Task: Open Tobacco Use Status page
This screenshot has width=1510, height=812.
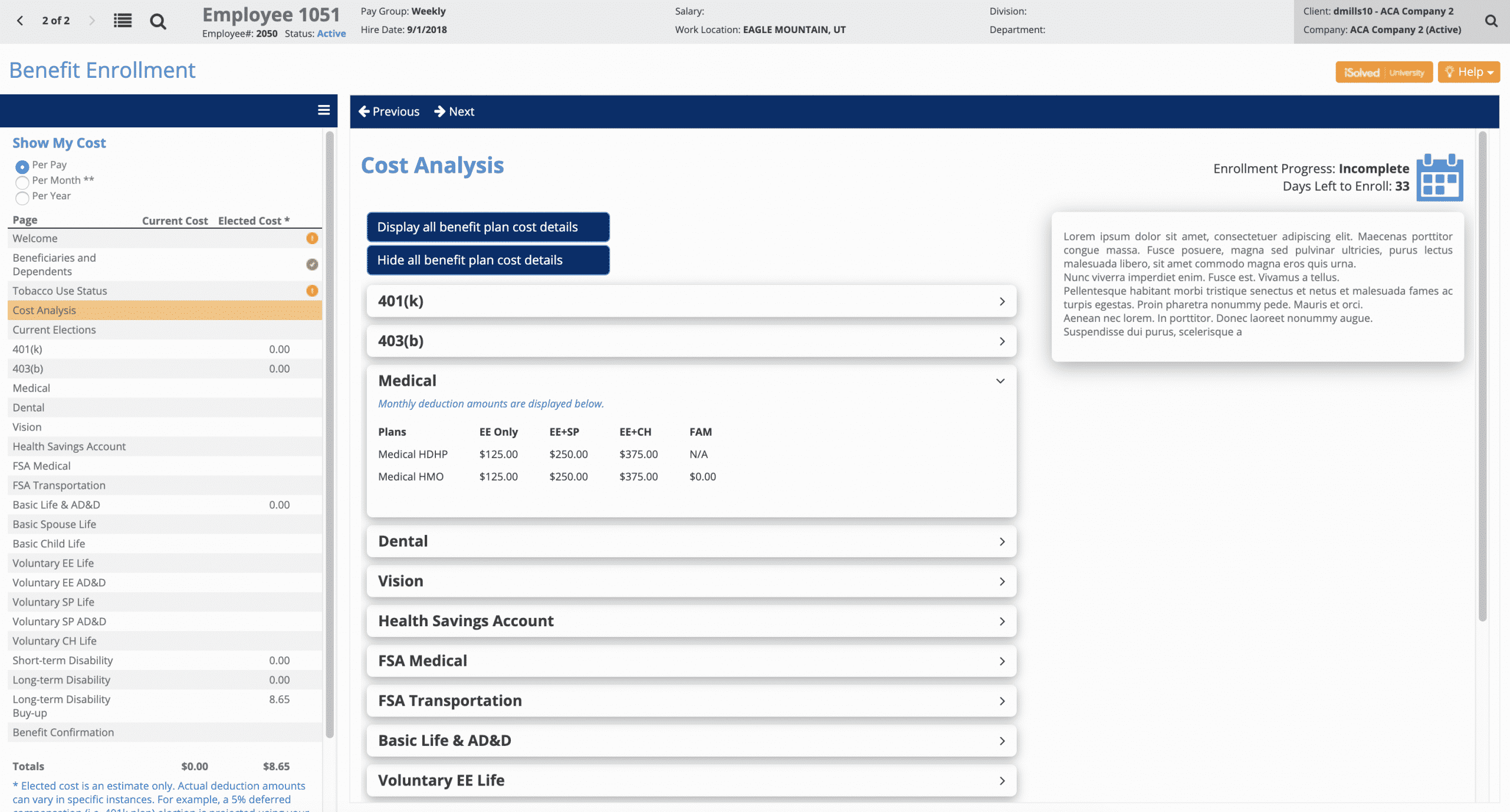Action: point(60,291)
